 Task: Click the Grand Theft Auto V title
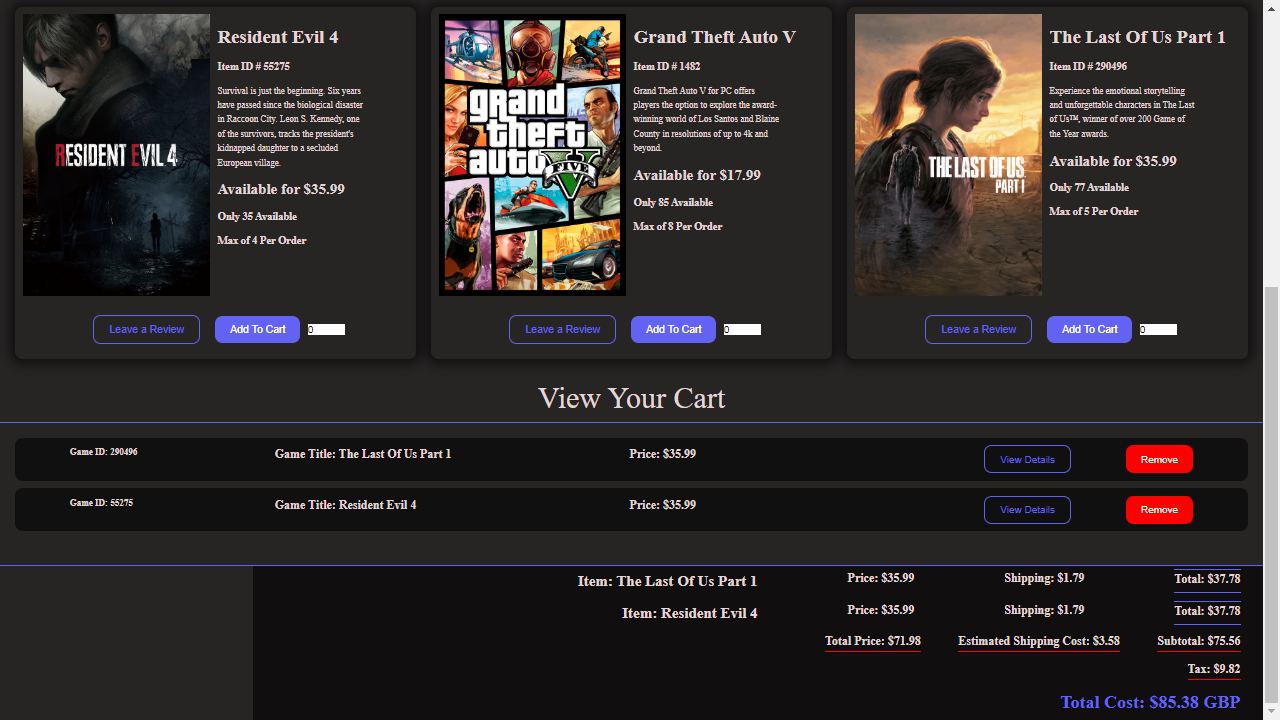tap(714, 37)
